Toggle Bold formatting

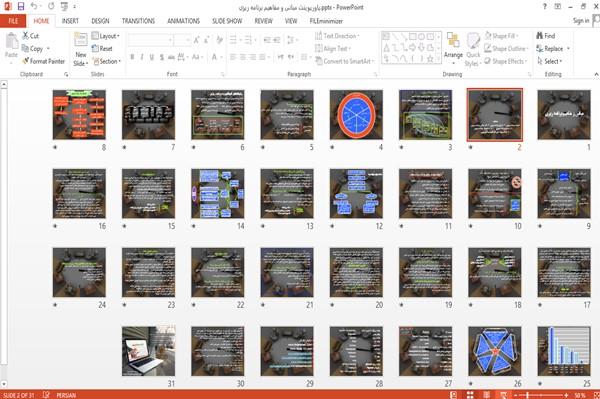click(x=132, y=57)
